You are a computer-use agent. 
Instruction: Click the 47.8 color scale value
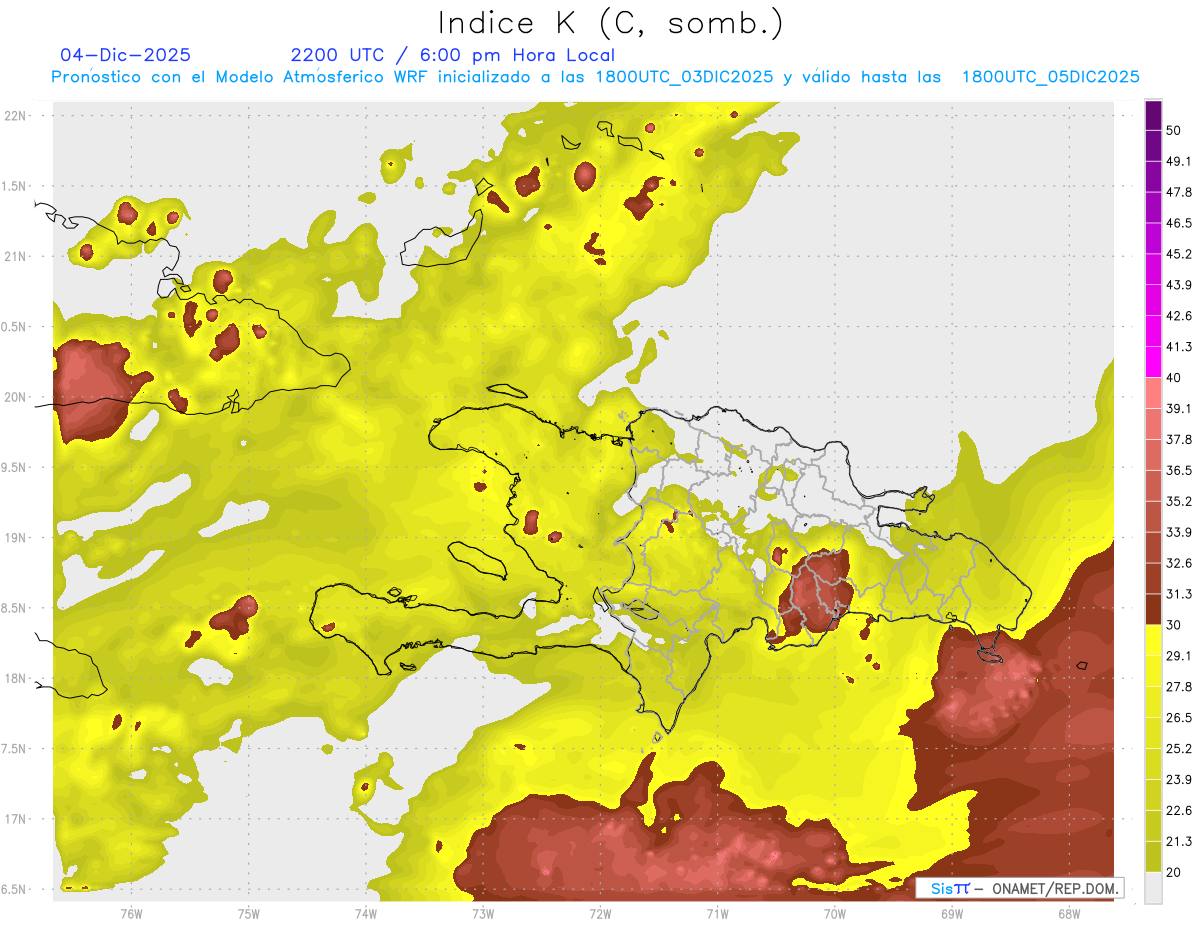pyautogui.click(x=1179, y=192)
